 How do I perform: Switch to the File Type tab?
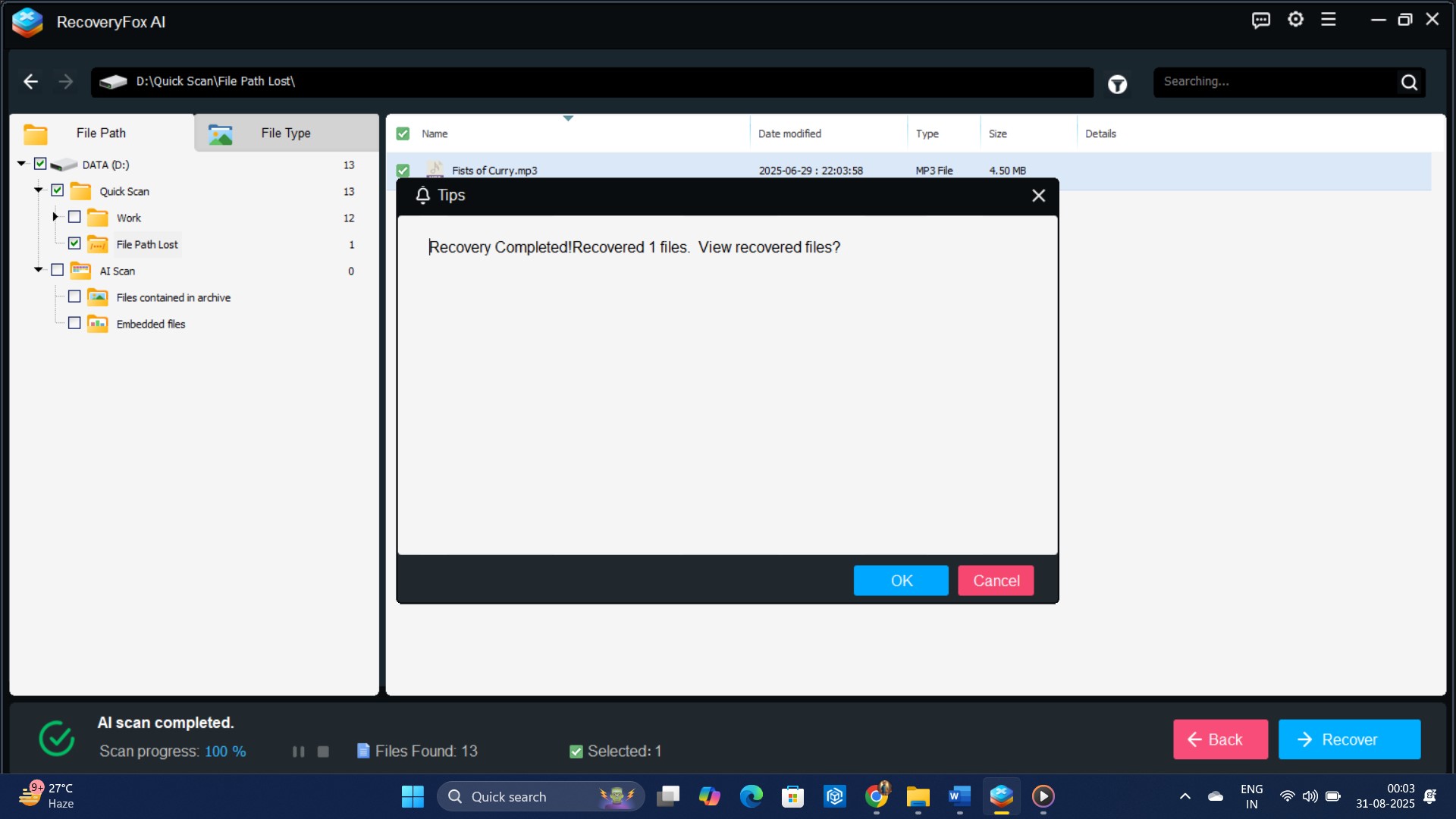[x=286, y=133]
